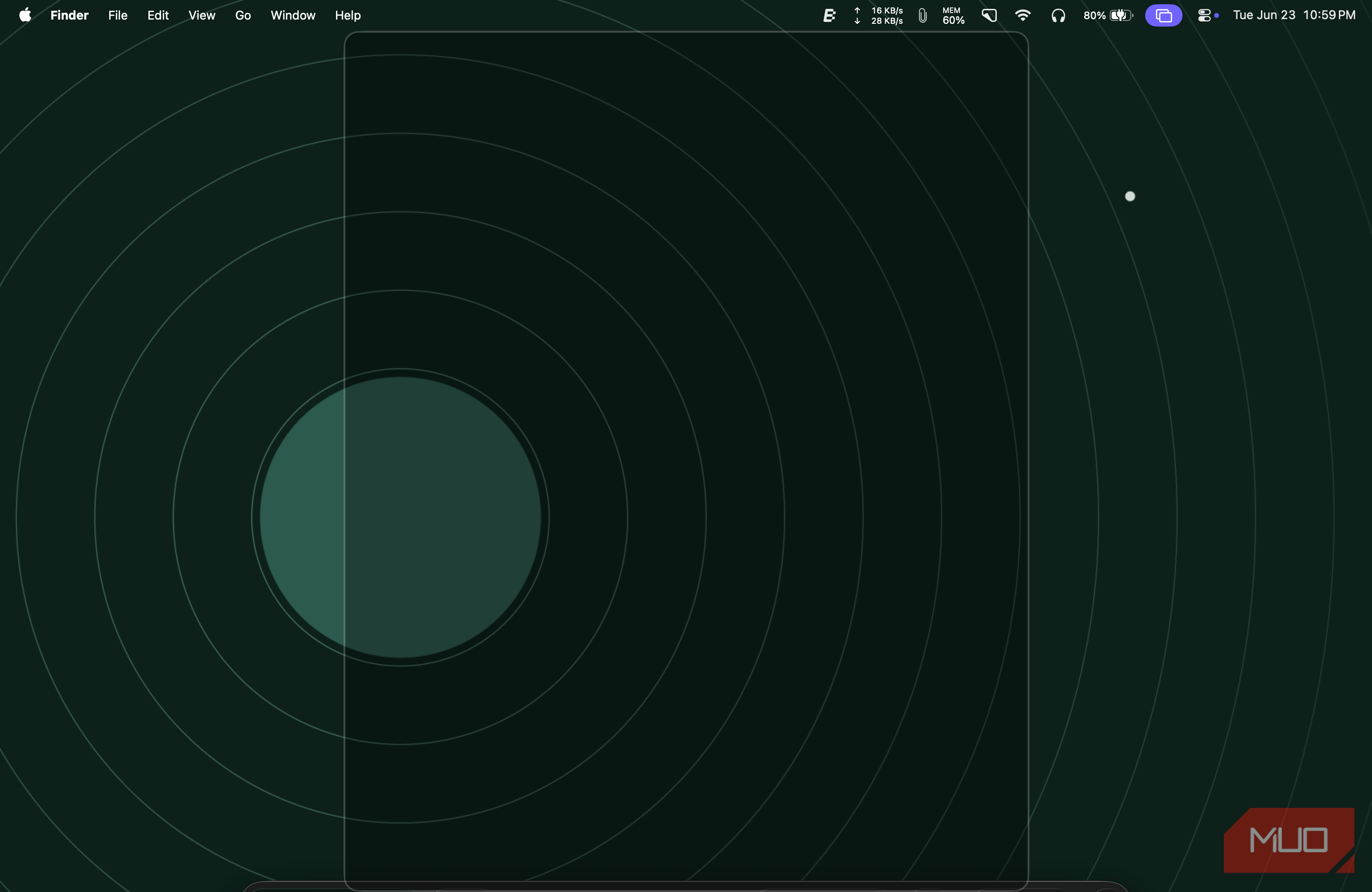Click the stylized E menu bar icon
Image resolution: width=1372 pixels, height=892 pixels.
point(829,15)
